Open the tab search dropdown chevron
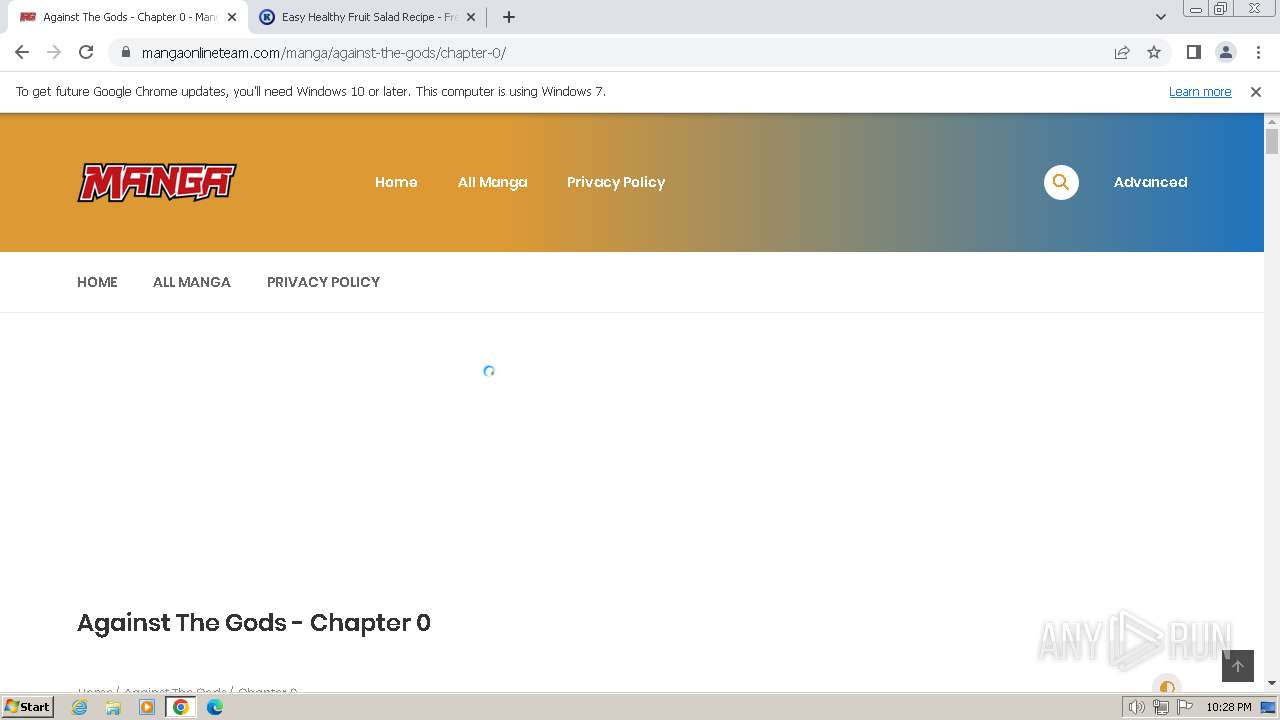1280x720 pixels. [x=1161, y=17]
